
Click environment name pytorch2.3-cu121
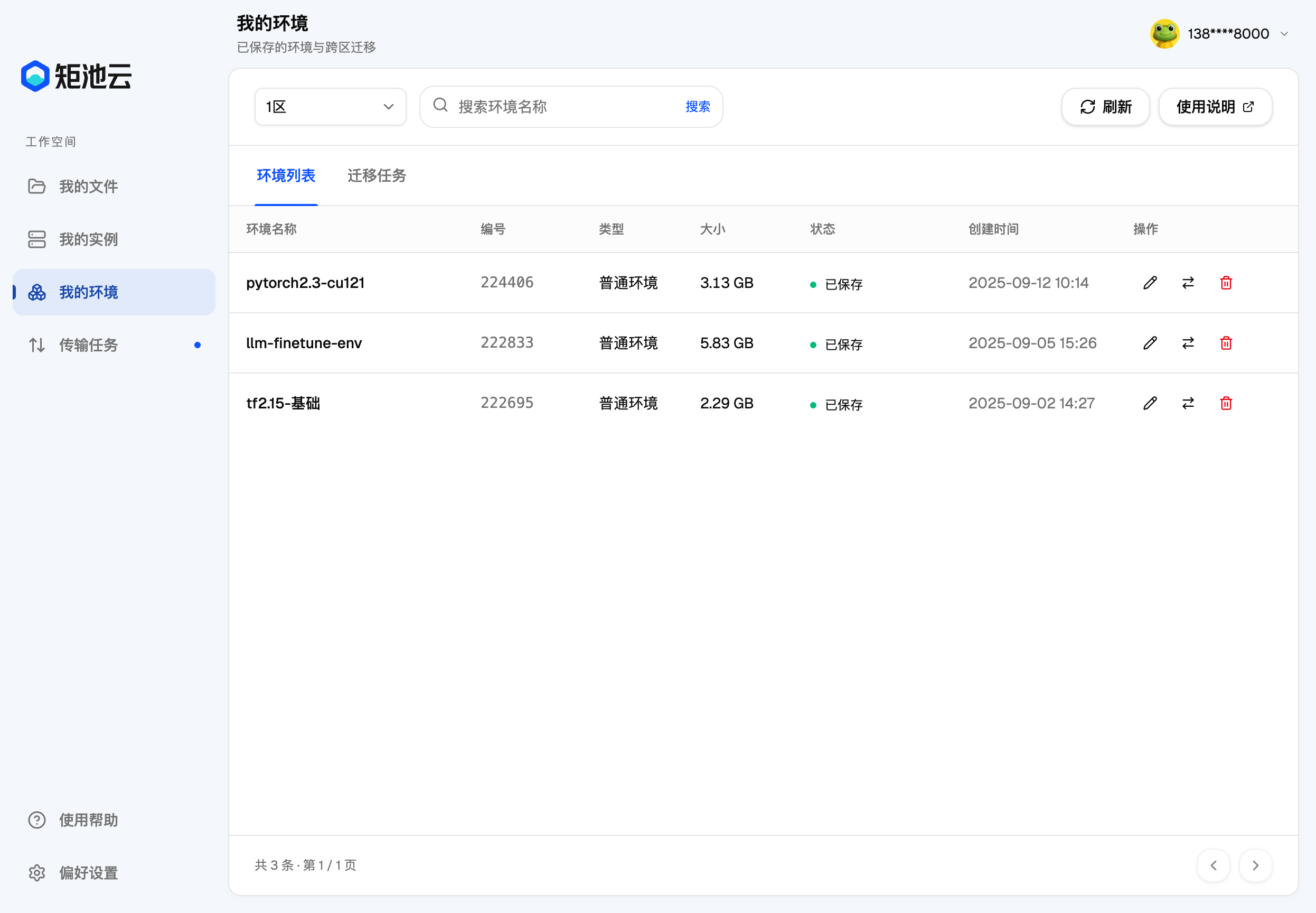click(305, 283)
